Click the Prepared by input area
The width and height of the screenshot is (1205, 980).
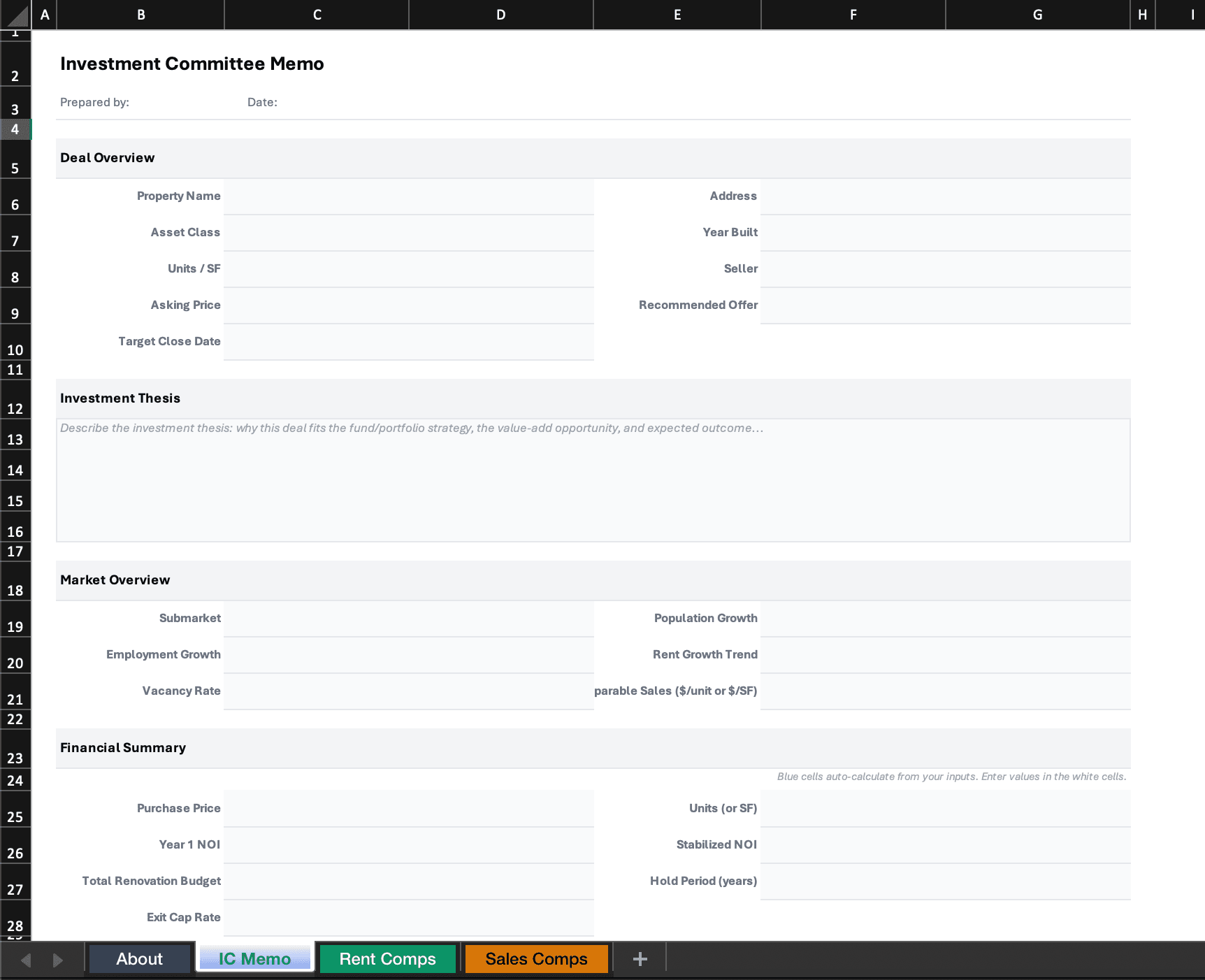(x=175, y=102)
